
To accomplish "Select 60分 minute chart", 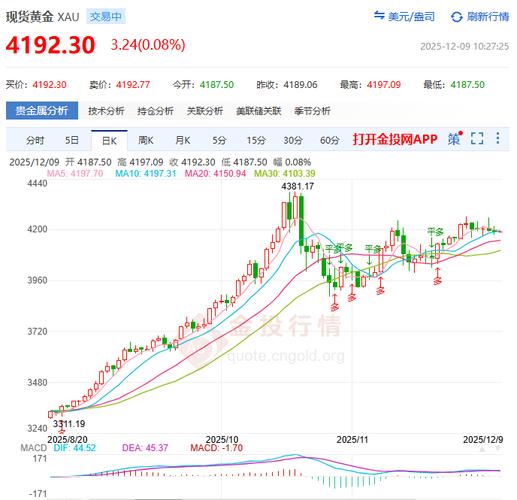I will [329, 140].
